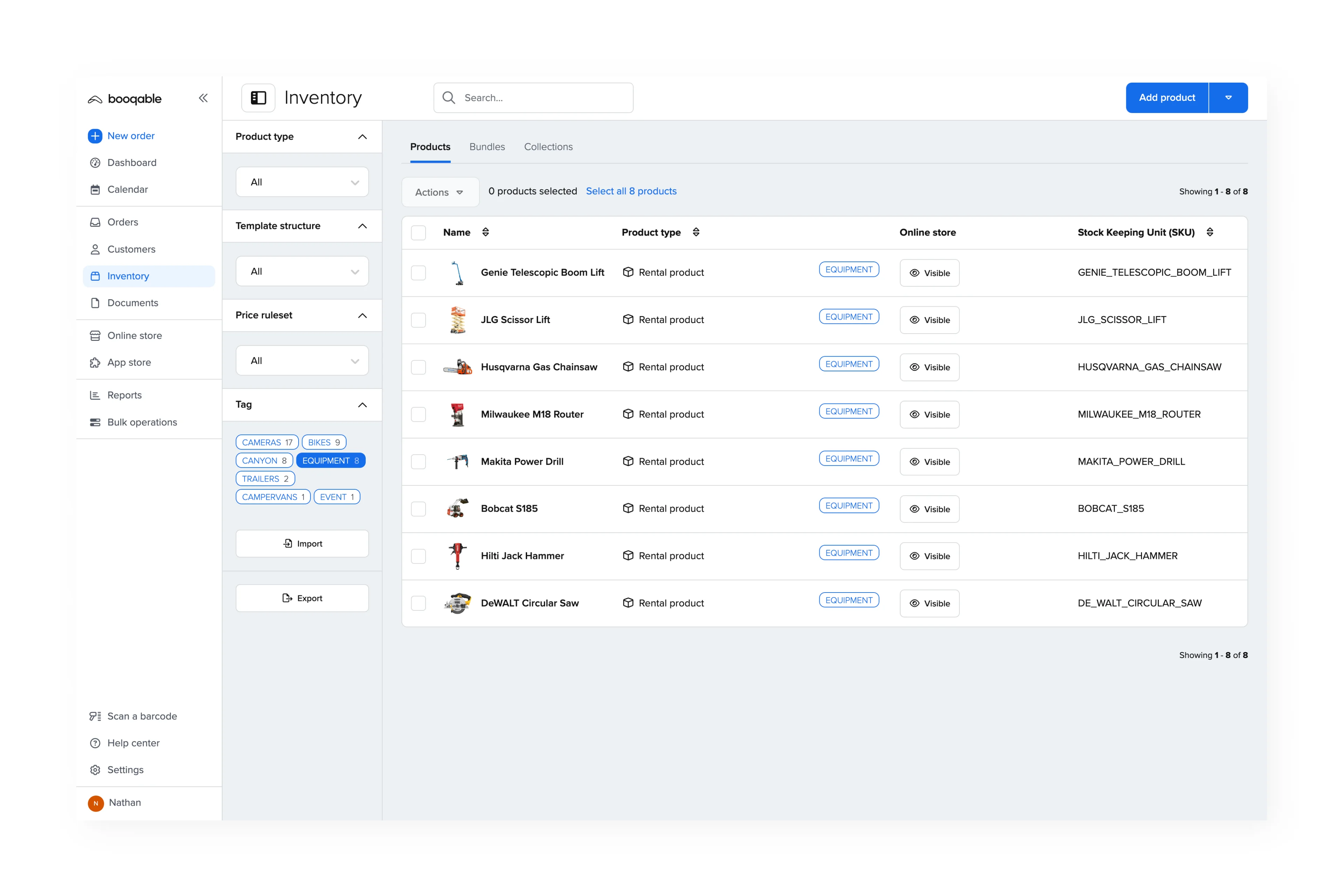
Task: Toggle Visible for DeWALT Circular Saw
Action: pos(929,603)
